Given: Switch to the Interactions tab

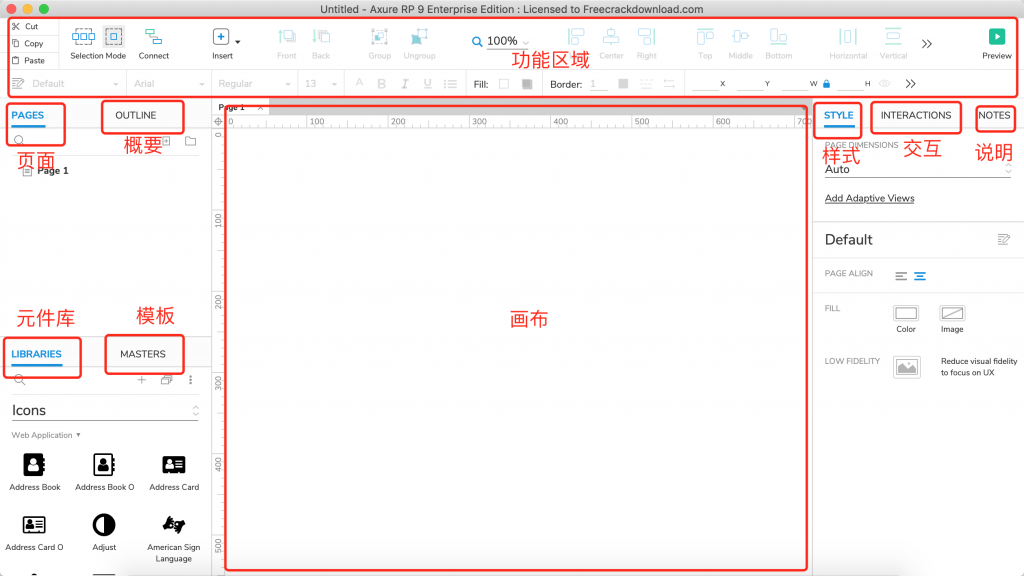Looking at the screenshot, I should pos(915,116).
